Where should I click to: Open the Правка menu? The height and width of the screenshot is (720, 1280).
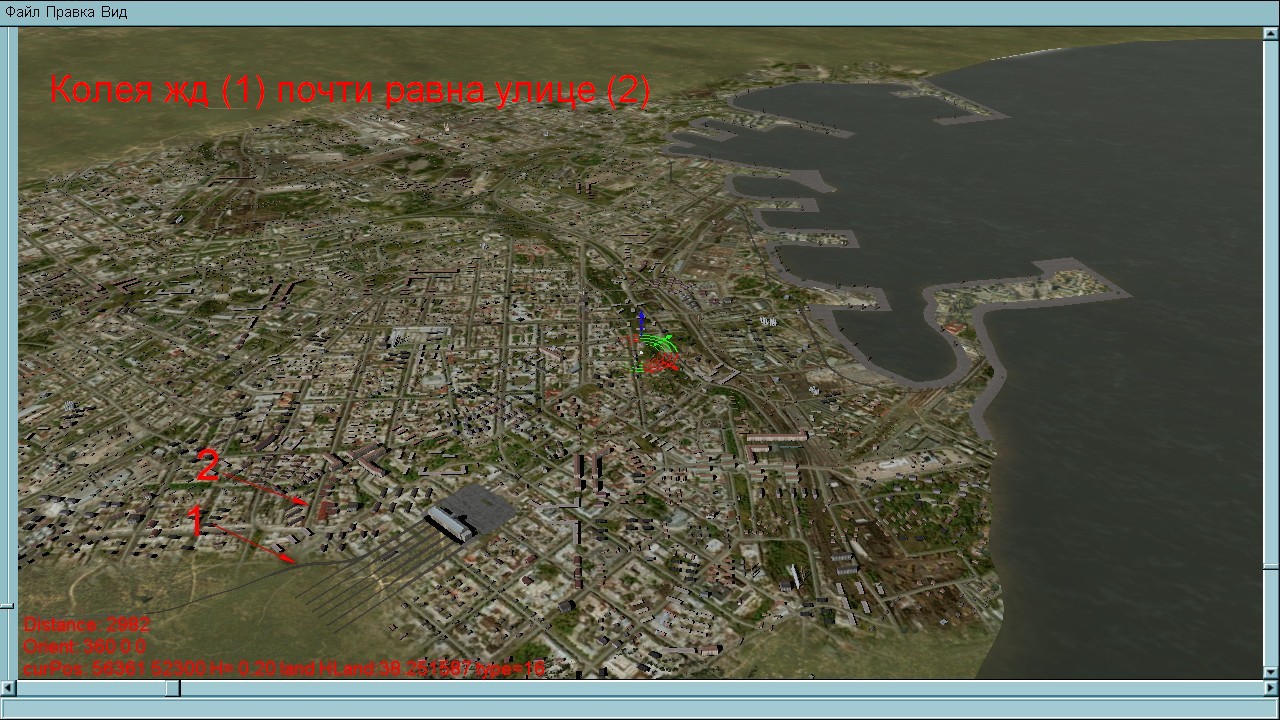click(69, 12)
